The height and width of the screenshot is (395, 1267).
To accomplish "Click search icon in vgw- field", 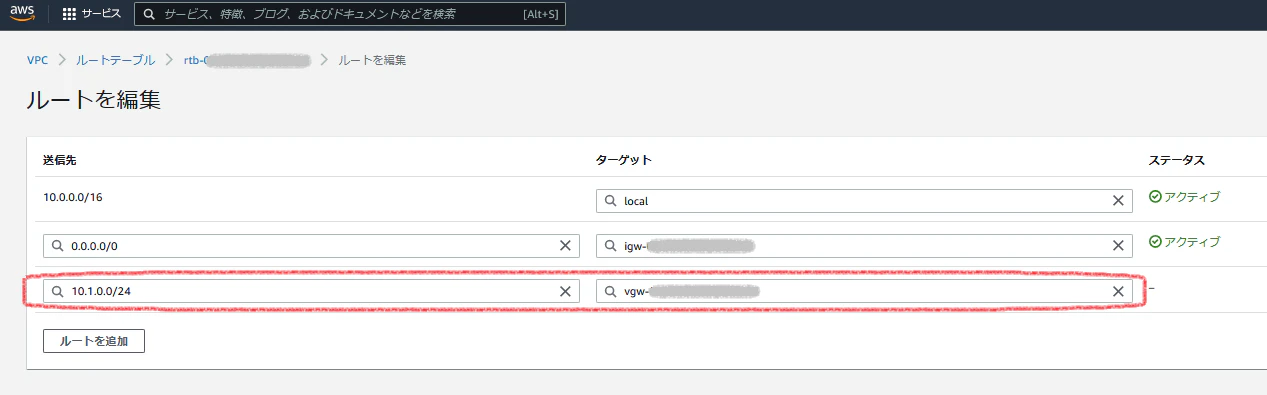I will point(610,291).
